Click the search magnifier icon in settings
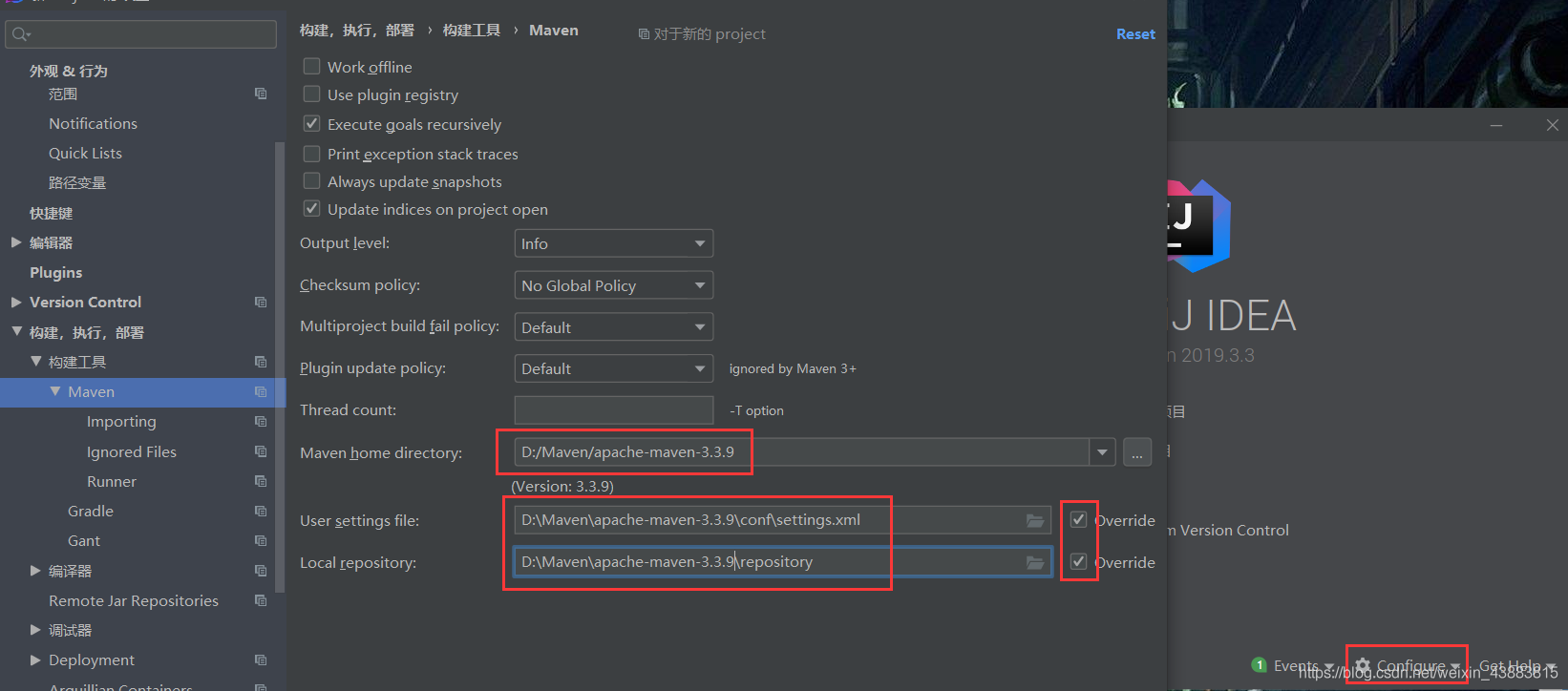1568x691 pixels. pos(19,34)
